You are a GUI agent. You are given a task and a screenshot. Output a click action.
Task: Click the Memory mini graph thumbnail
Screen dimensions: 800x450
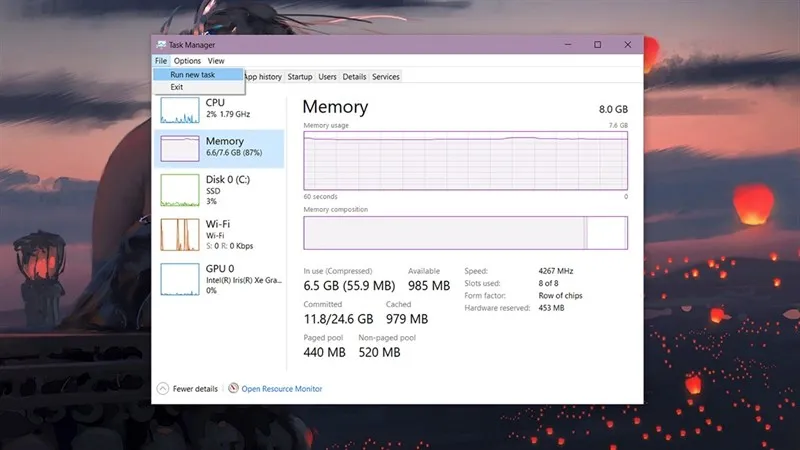point(180,148)
